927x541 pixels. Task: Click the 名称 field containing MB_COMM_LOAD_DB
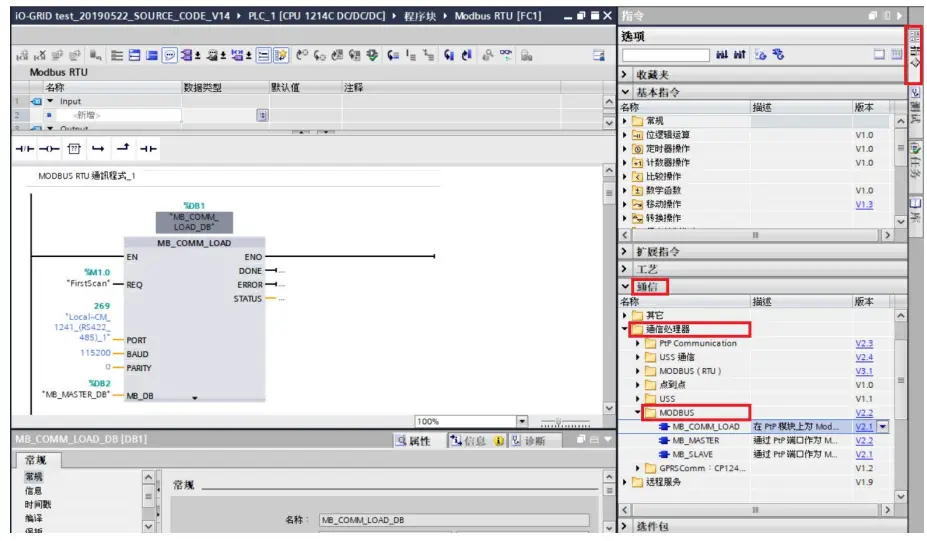454,520
